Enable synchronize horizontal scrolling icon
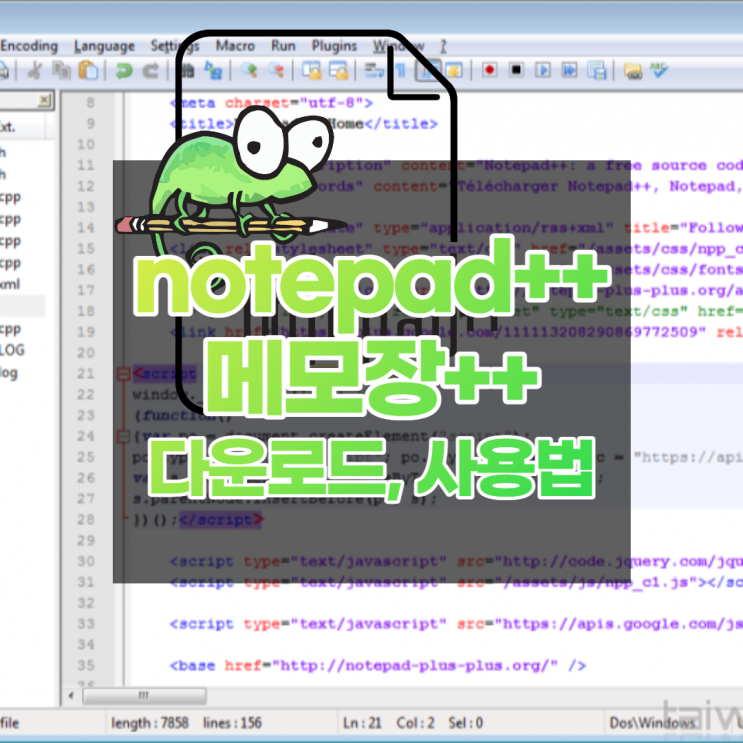The width and height of the screenshot is (743, 743). coord(338,71)
